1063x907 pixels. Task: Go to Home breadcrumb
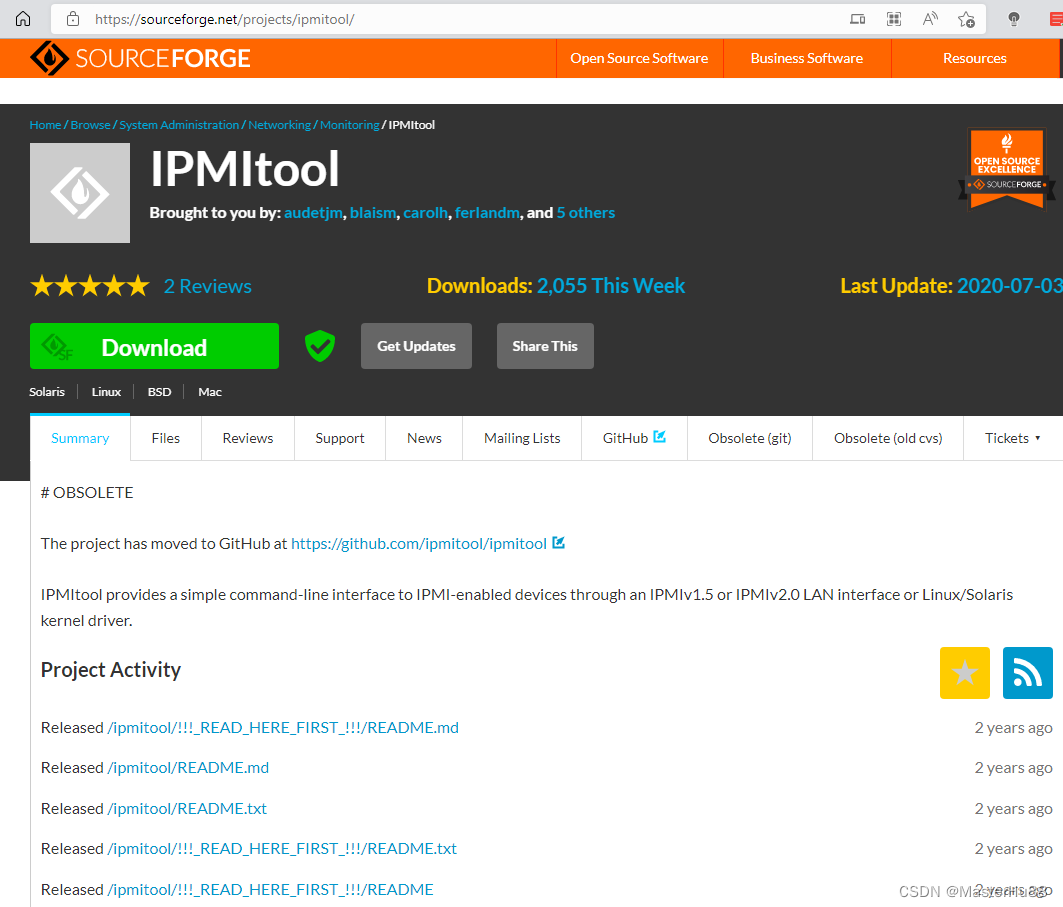point(45,125)
